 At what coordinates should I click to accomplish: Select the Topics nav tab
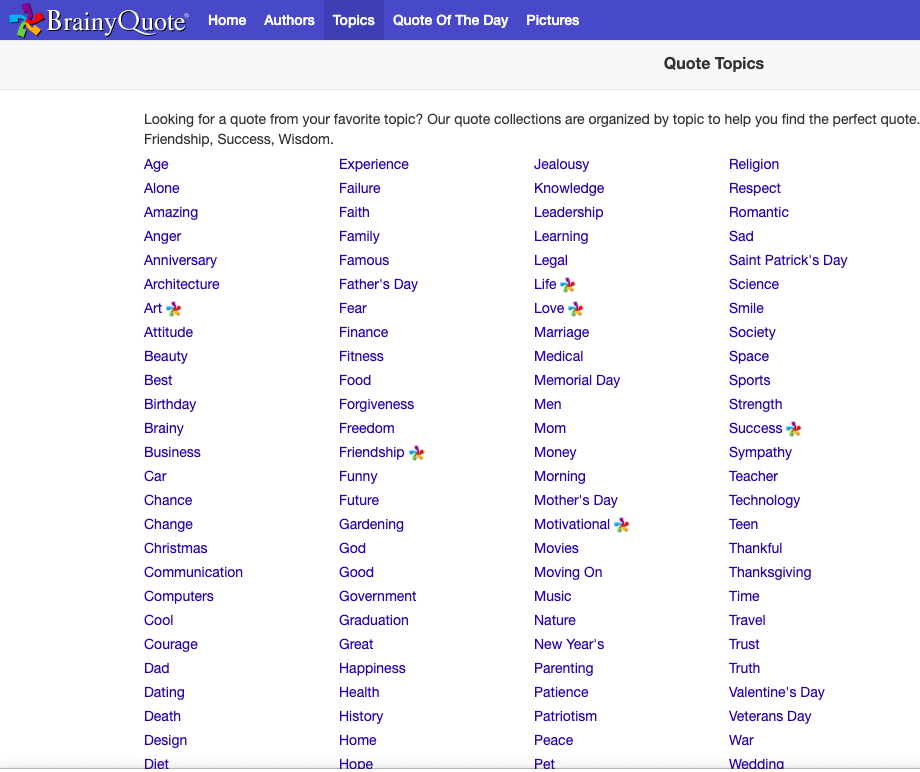(353, 20)
